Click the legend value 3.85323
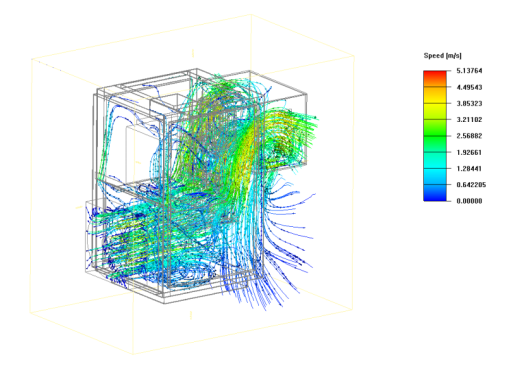513x366 pixels. pyautogui.click(x=469, y=103)
